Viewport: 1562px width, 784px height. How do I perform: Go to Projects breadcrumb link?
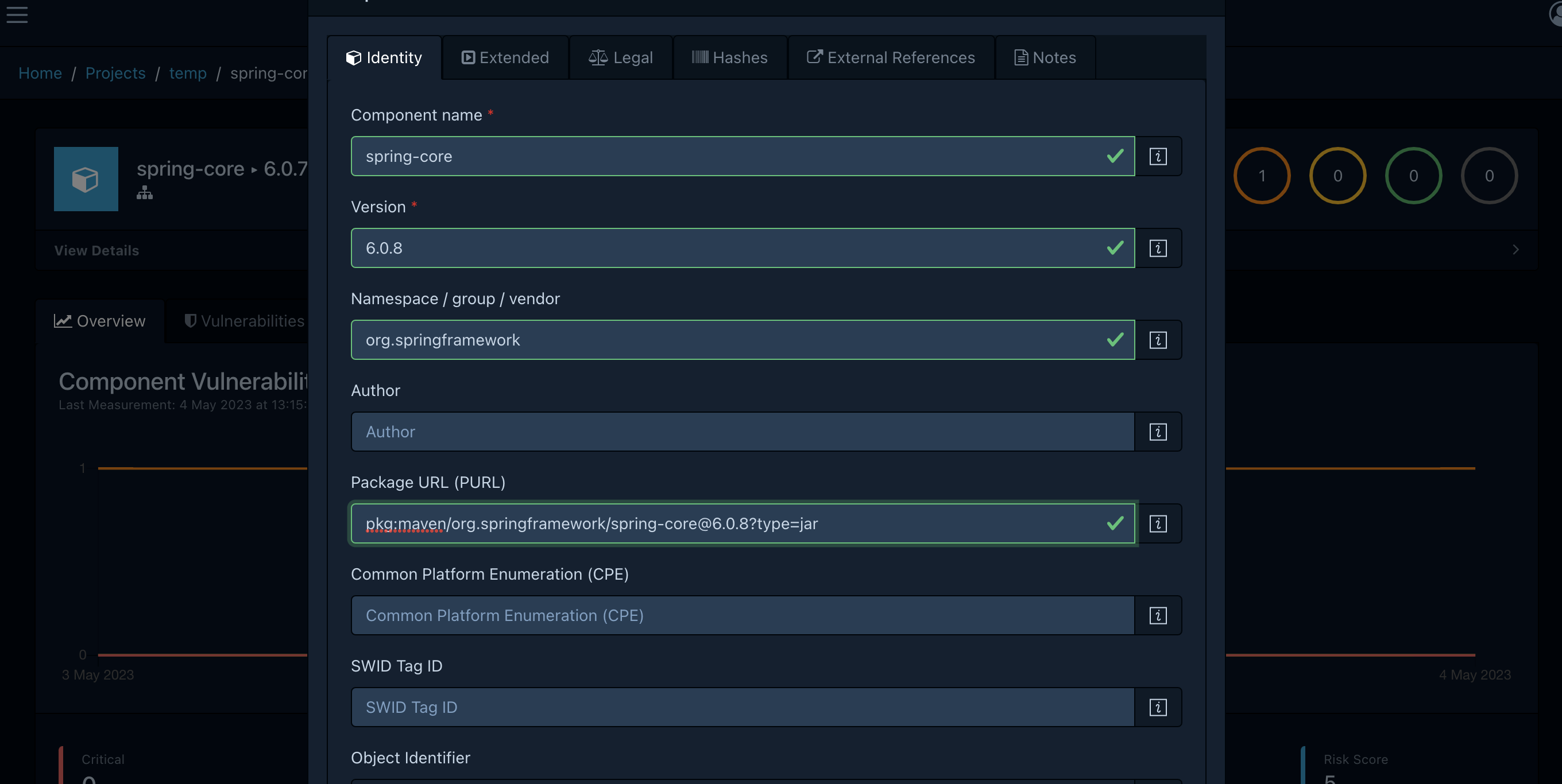click(x=115, y=73)
